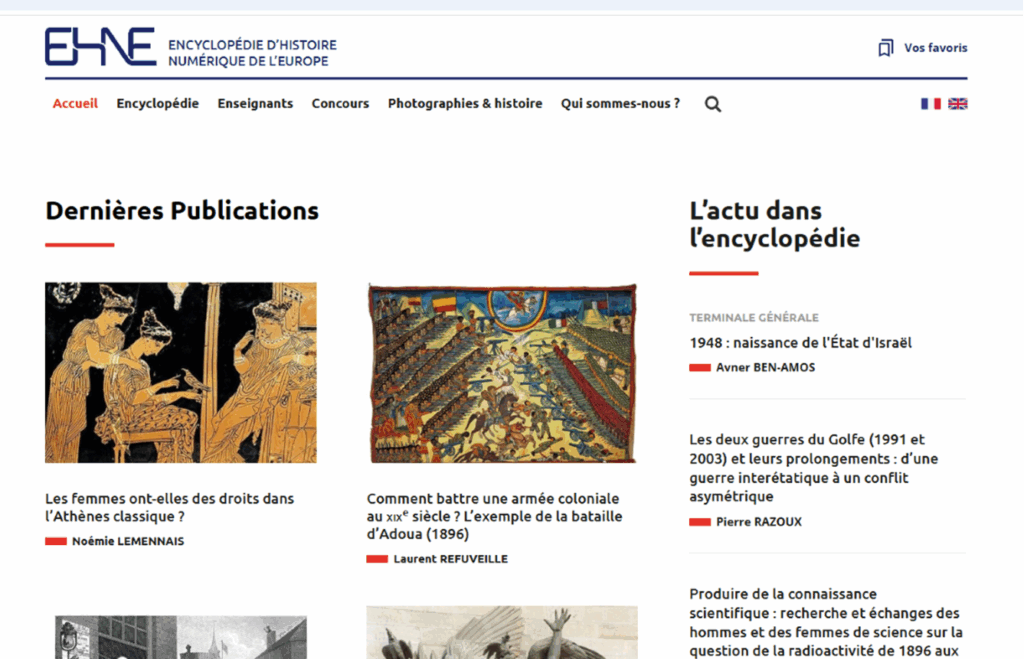1024x659 pixels.
Task: Click the EHNE logo
Action: point(101,46)
